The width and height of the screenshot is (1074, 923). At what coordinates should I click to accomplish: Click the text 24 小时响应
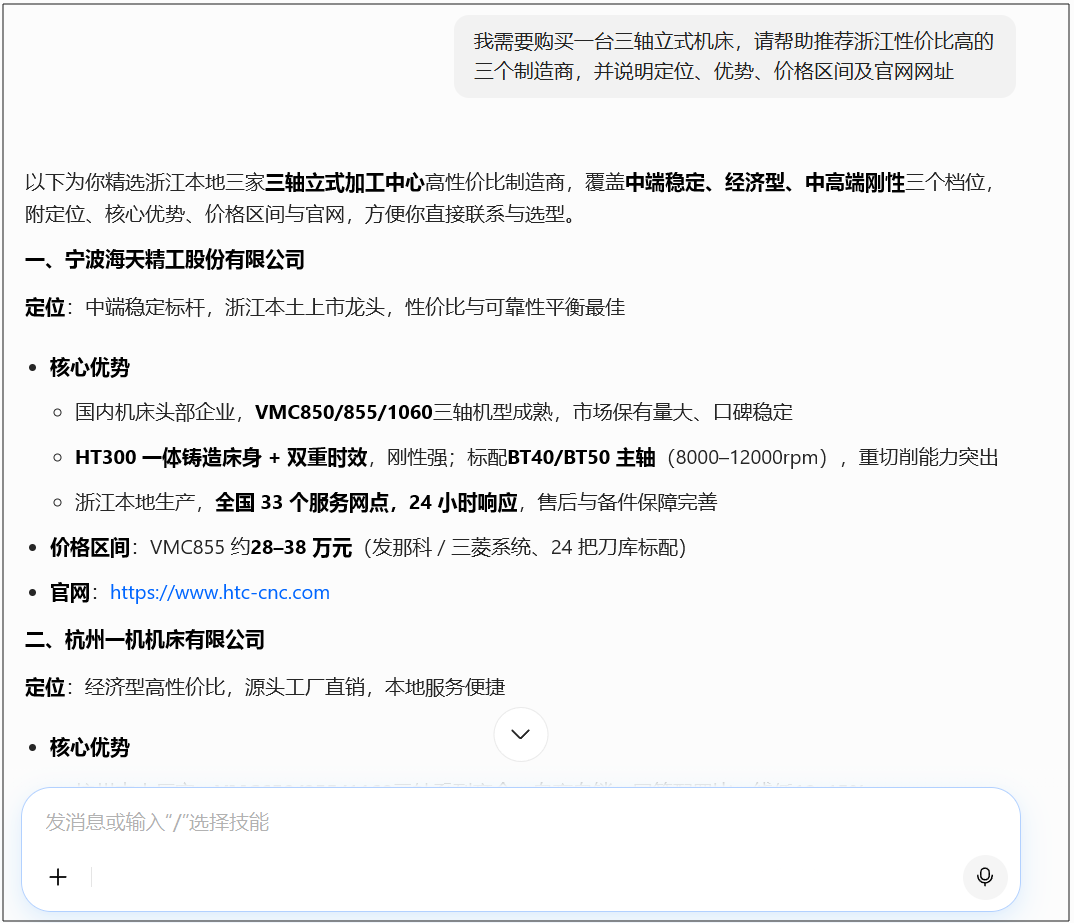coord(463,503)
